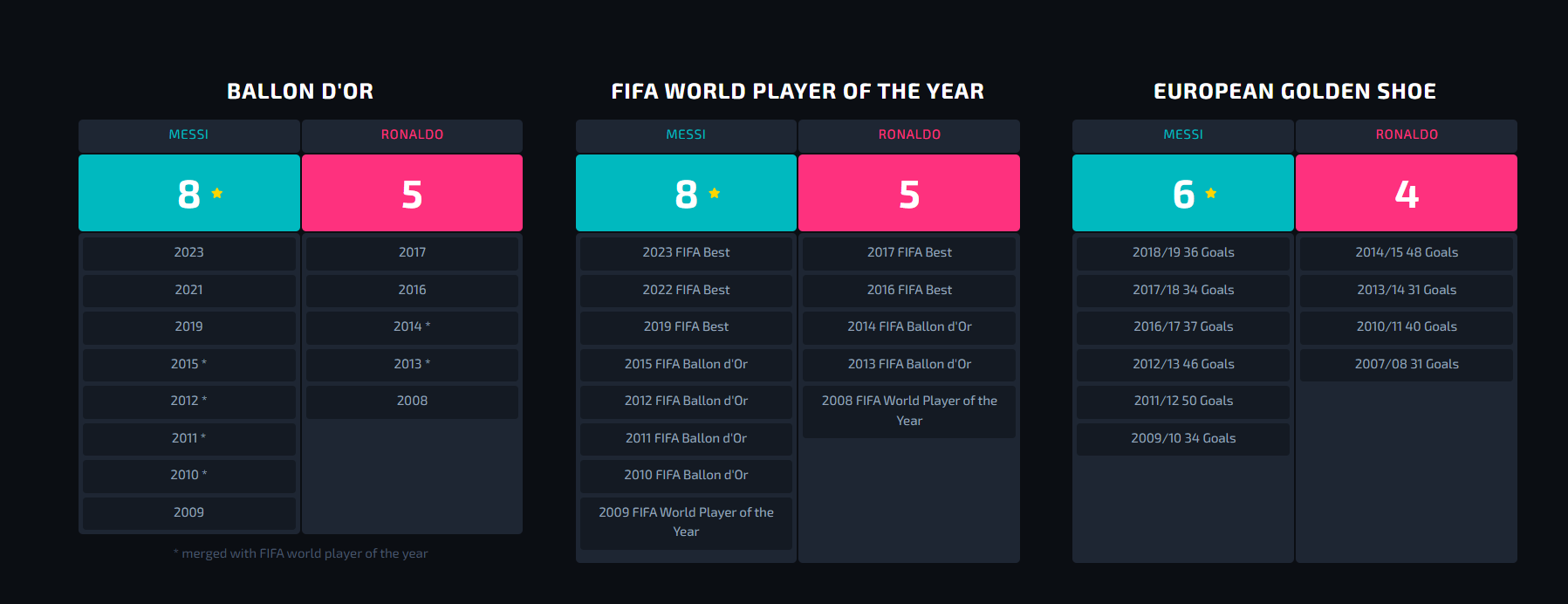Click the RONALDO header under FIFA World Player
Image resolution: width=1568 pixels, height=604 pixels.
909,135
